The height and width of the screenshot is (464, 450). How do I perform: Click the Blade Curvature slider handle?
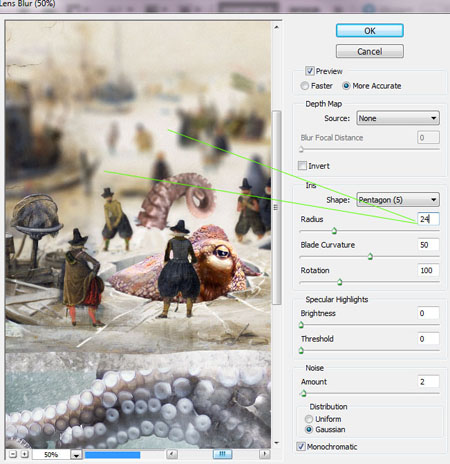click(x=370, y=256)
